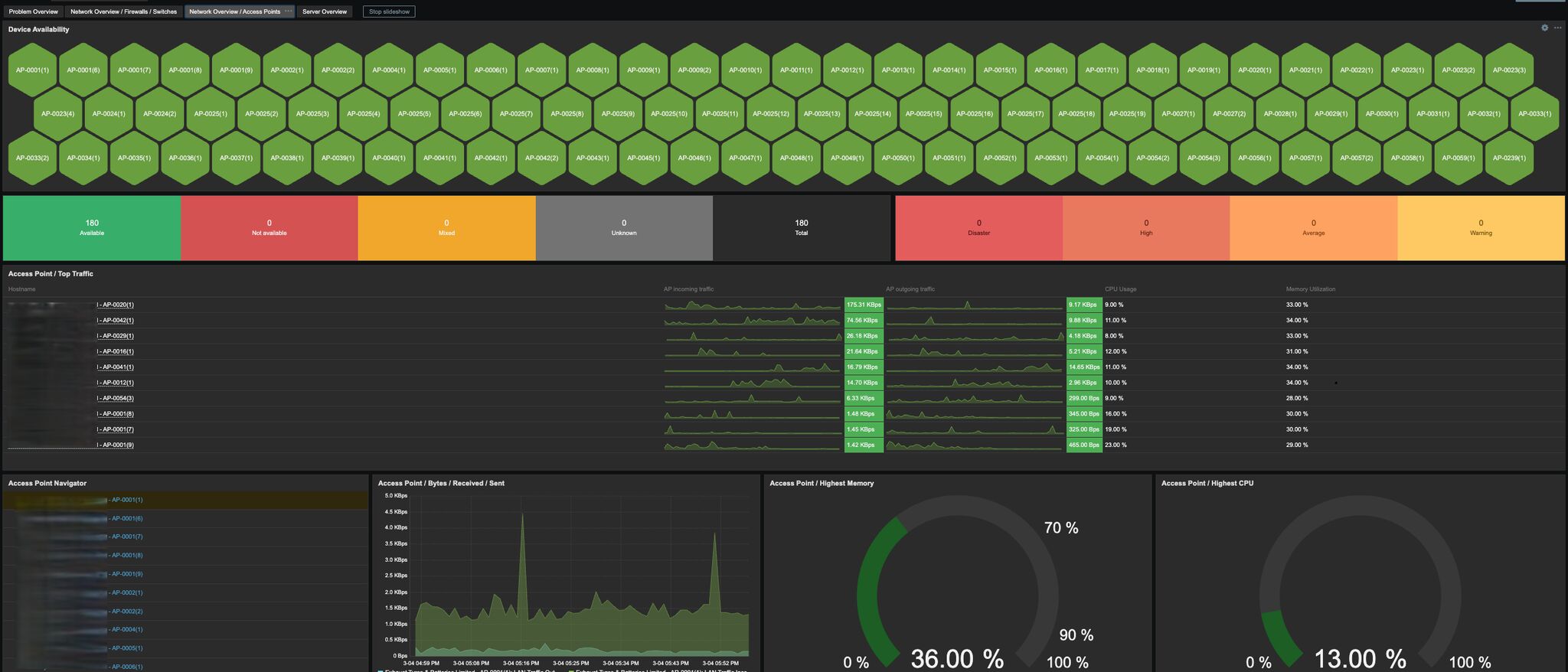
Task: Click the AP-0001(1) hexagon in honeycomb
Action: tap(32, 70)
